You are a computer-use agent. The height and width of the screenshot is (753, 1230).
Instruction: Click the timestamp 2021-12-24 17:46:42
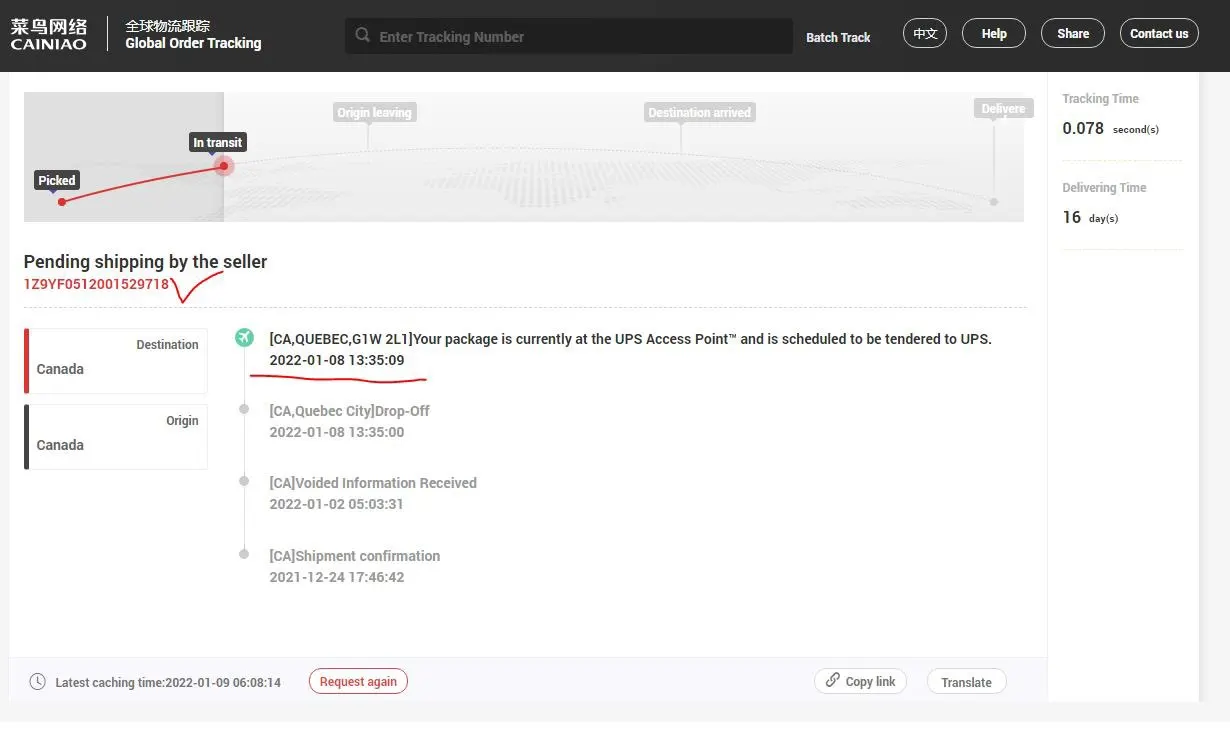pos(337,577)
